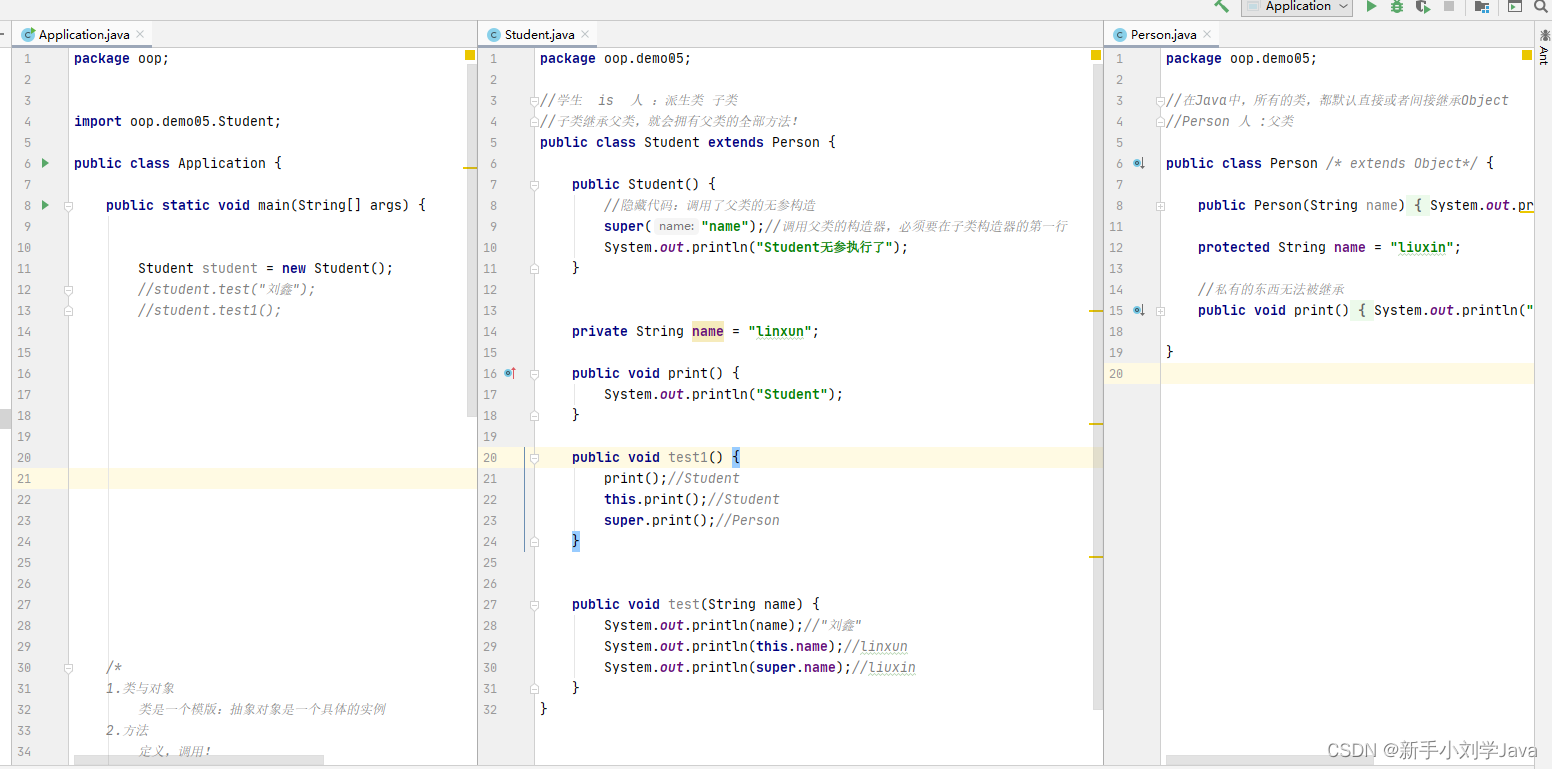Collapse test(String name) fold at line 27

[x=535, y=604]
